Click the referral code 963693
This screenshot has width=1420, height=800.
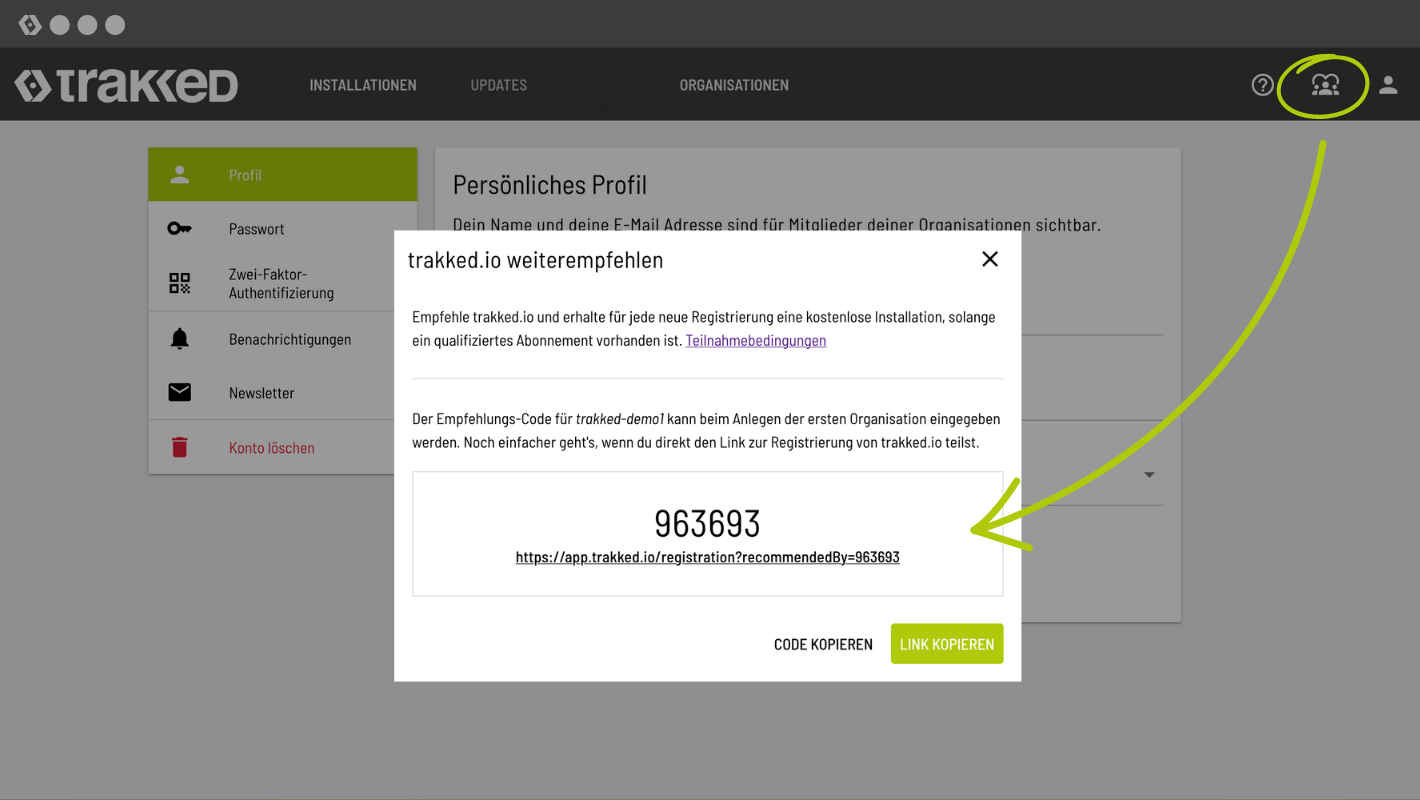coord(707,523)
